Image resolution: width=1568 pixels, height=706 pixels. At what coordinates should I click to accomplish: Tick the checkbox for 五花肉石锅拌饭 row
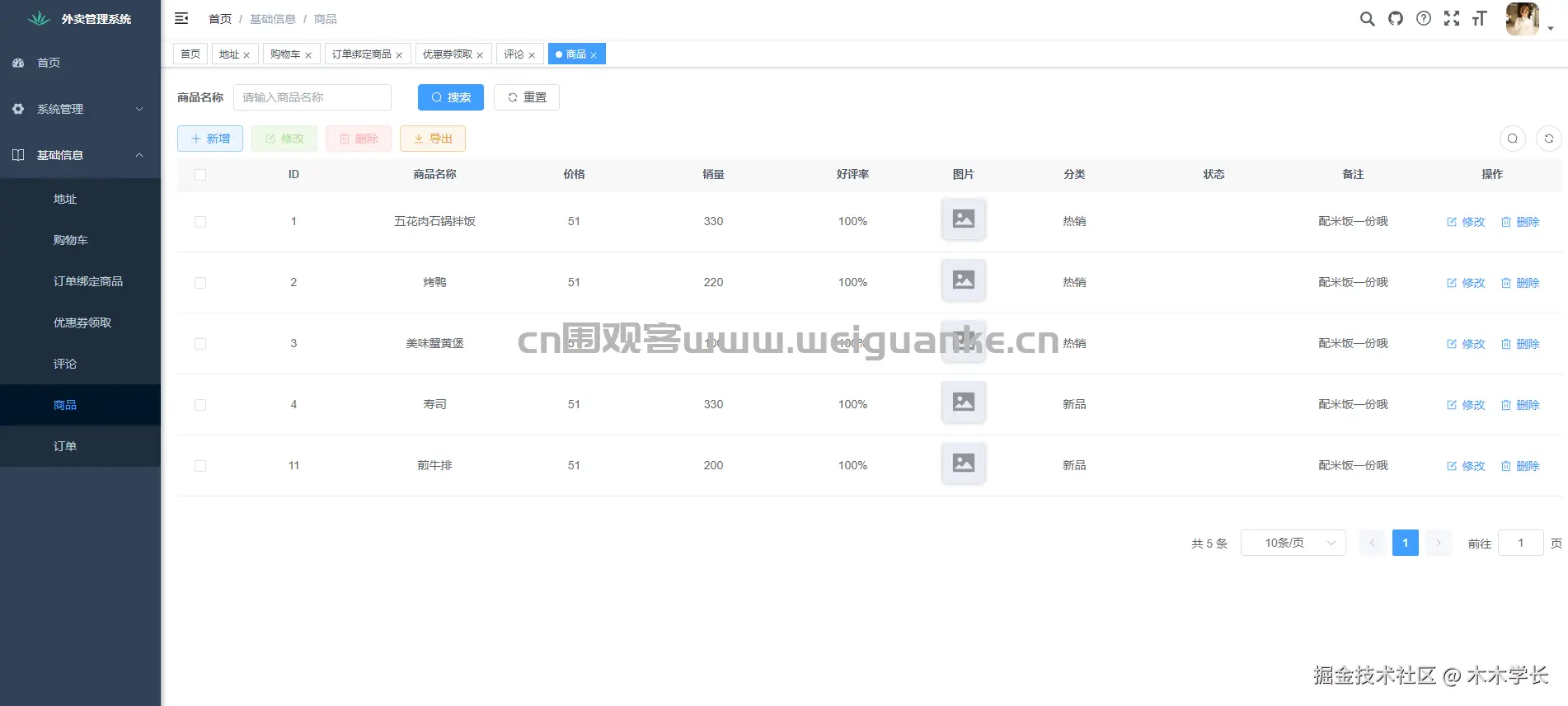click(x=200, y=222)
